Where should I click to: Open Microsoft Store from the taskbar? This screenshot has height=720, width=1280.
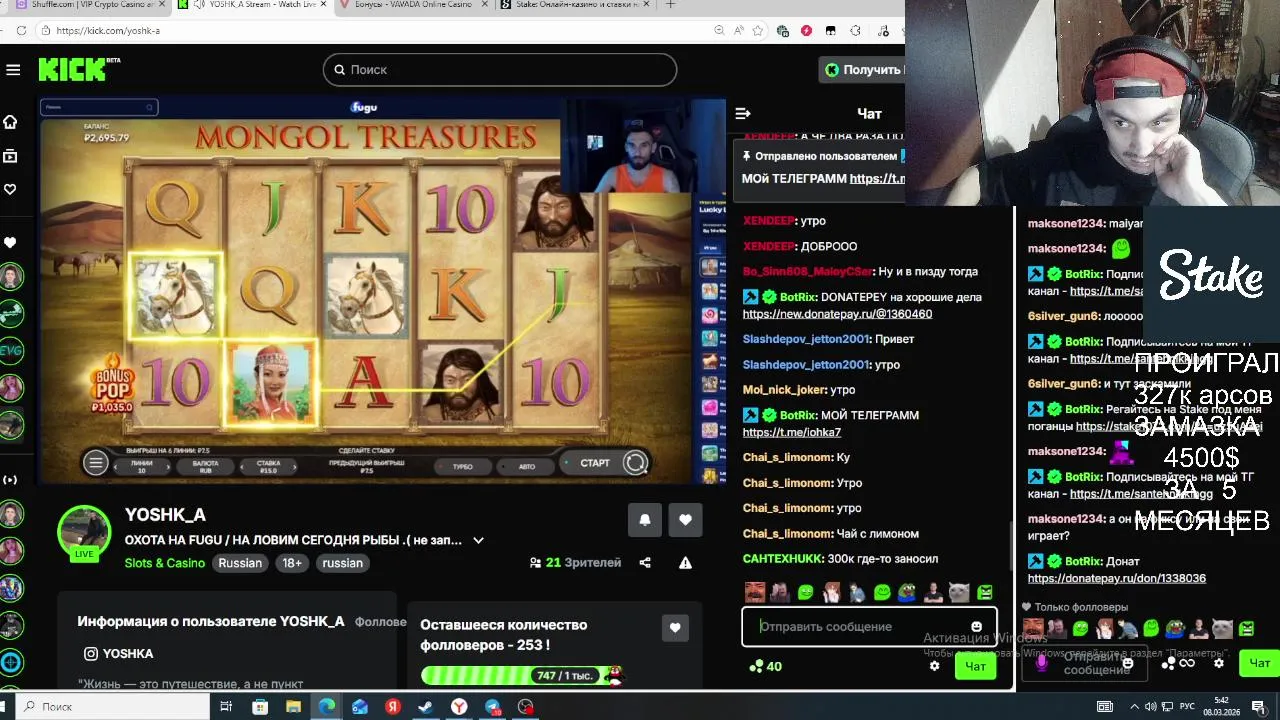(x=260, y=707)
